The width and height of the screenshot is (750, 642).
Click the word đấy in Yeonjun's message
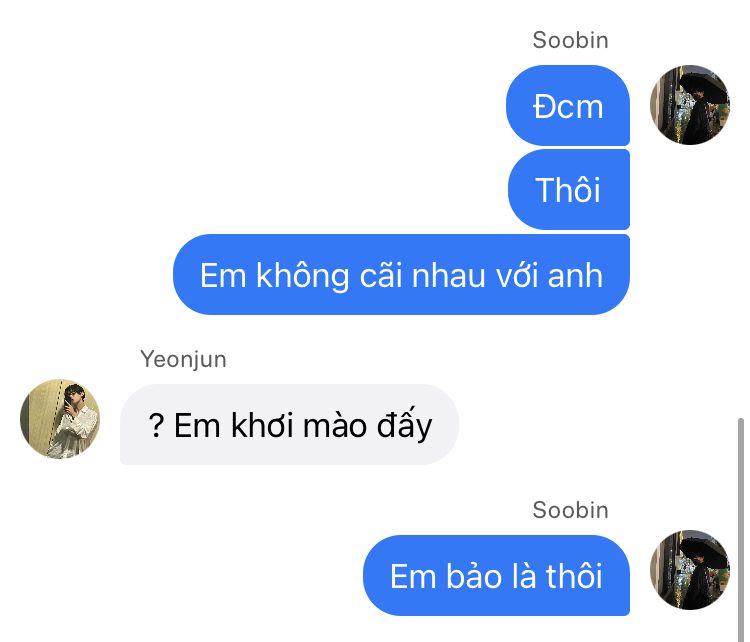point(404,425)
